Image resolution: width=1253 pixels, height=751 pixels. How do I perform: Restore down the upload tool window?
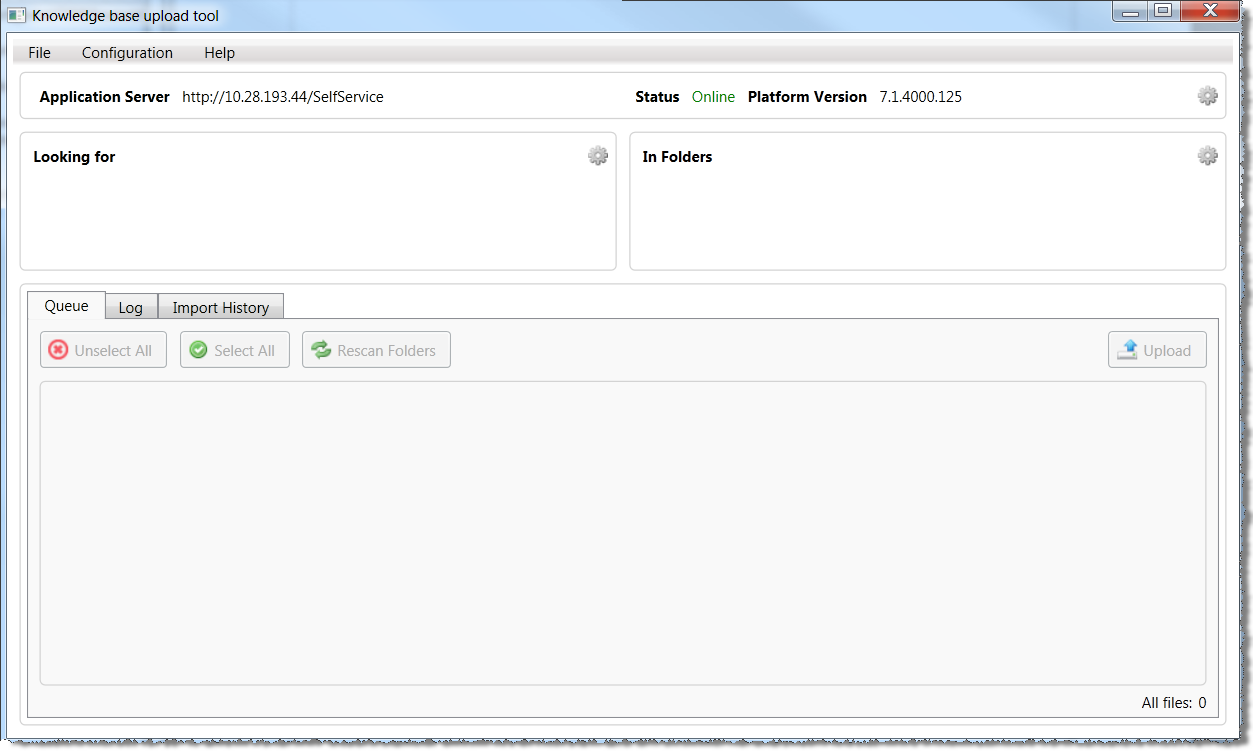(1162, 11)
